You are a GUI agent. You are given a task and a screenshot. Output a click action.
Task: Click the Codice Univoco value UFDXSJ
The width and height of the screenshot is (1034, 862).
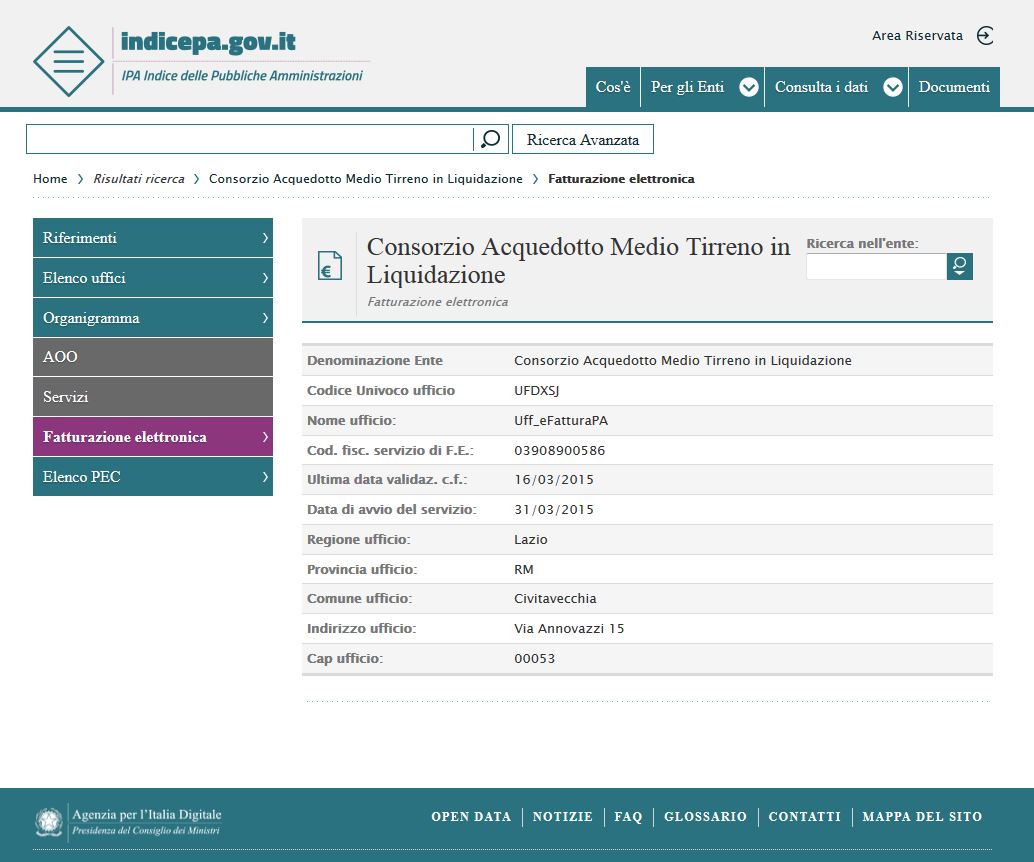(x=537, y=390)
